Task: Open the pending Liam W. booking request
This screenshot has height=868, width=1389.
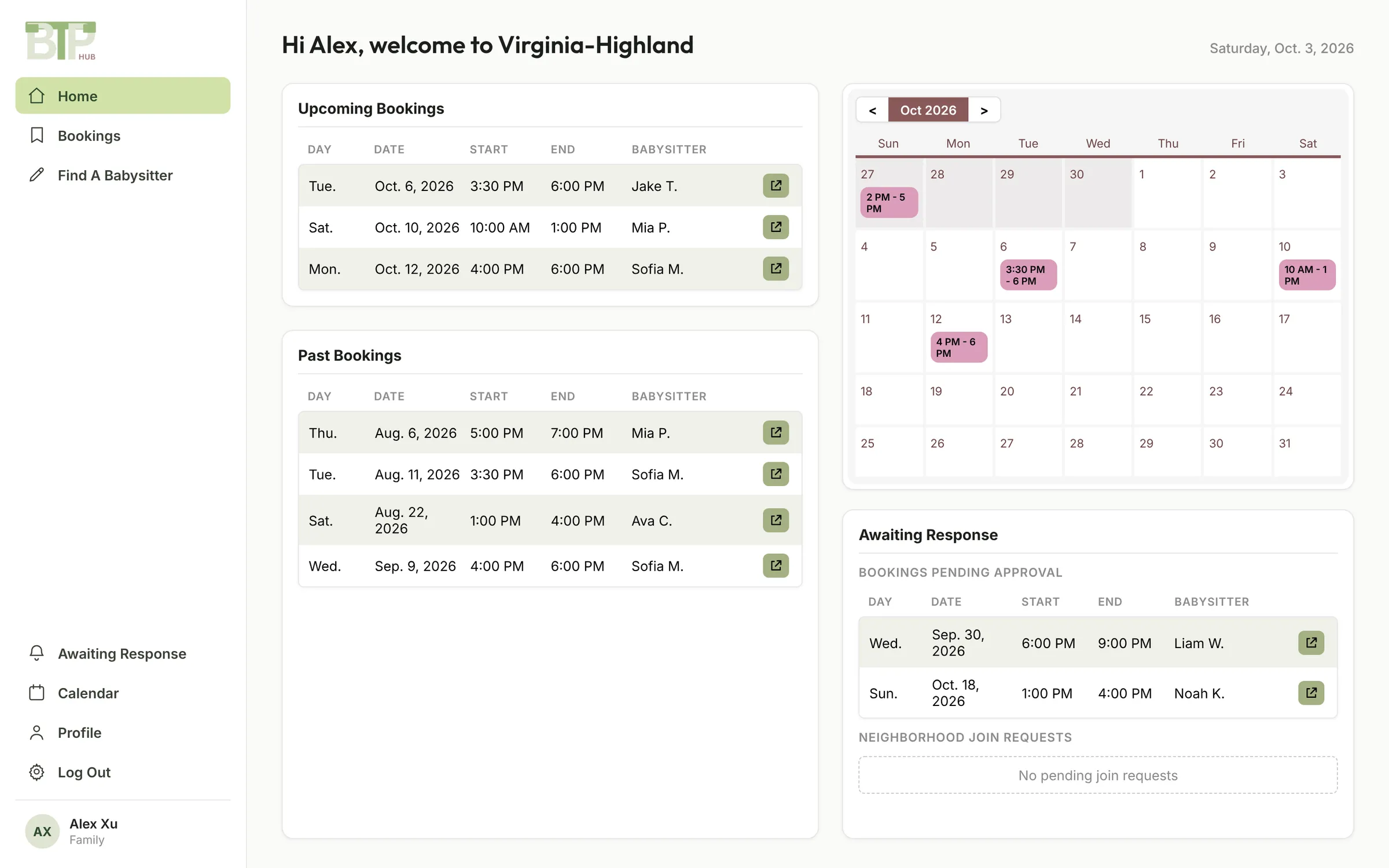Action: 1311,643
